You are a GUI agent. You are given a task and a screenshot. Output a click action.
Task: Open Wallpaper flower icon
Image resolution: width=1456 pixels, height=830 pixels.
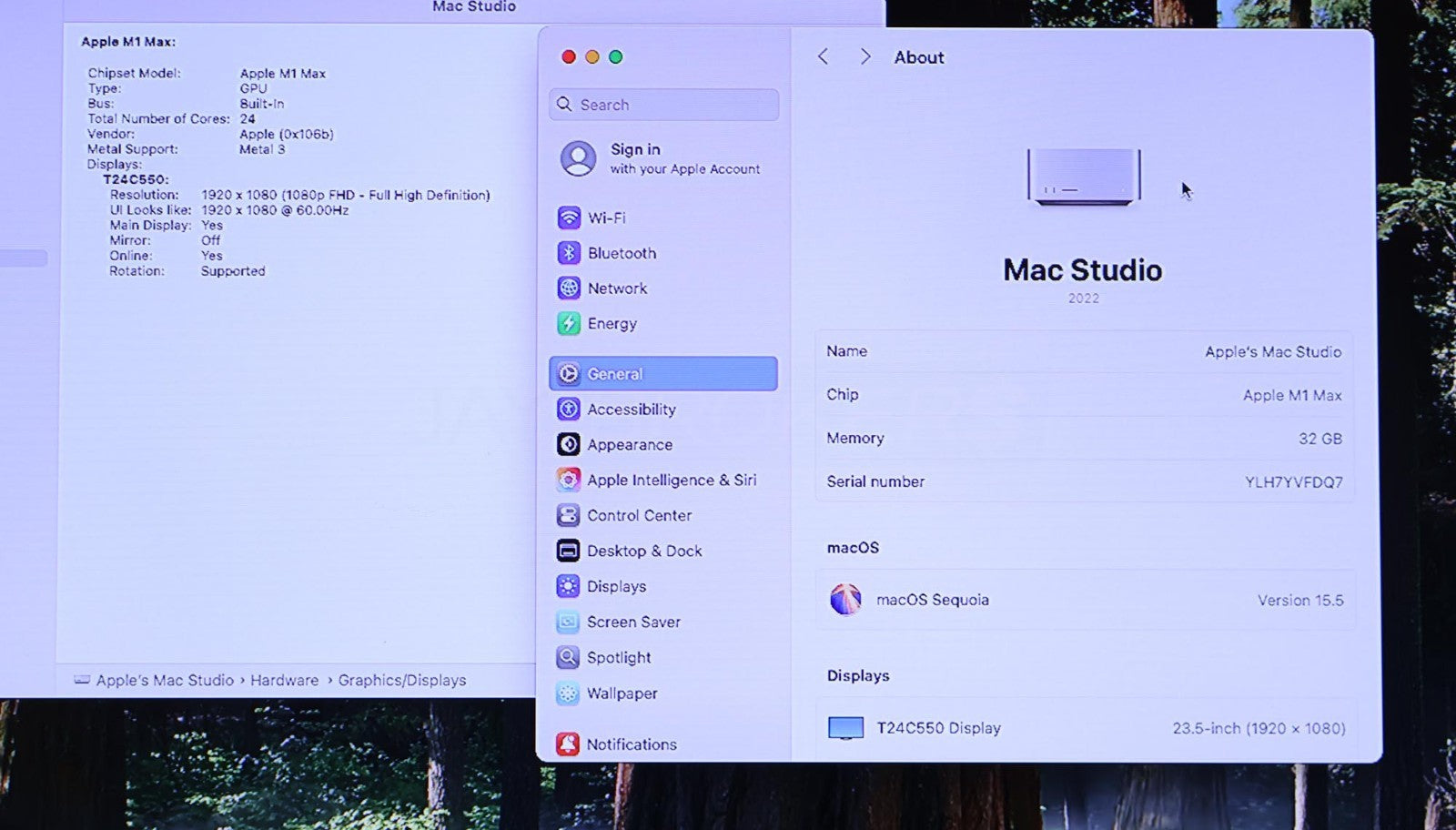(569, 693)
